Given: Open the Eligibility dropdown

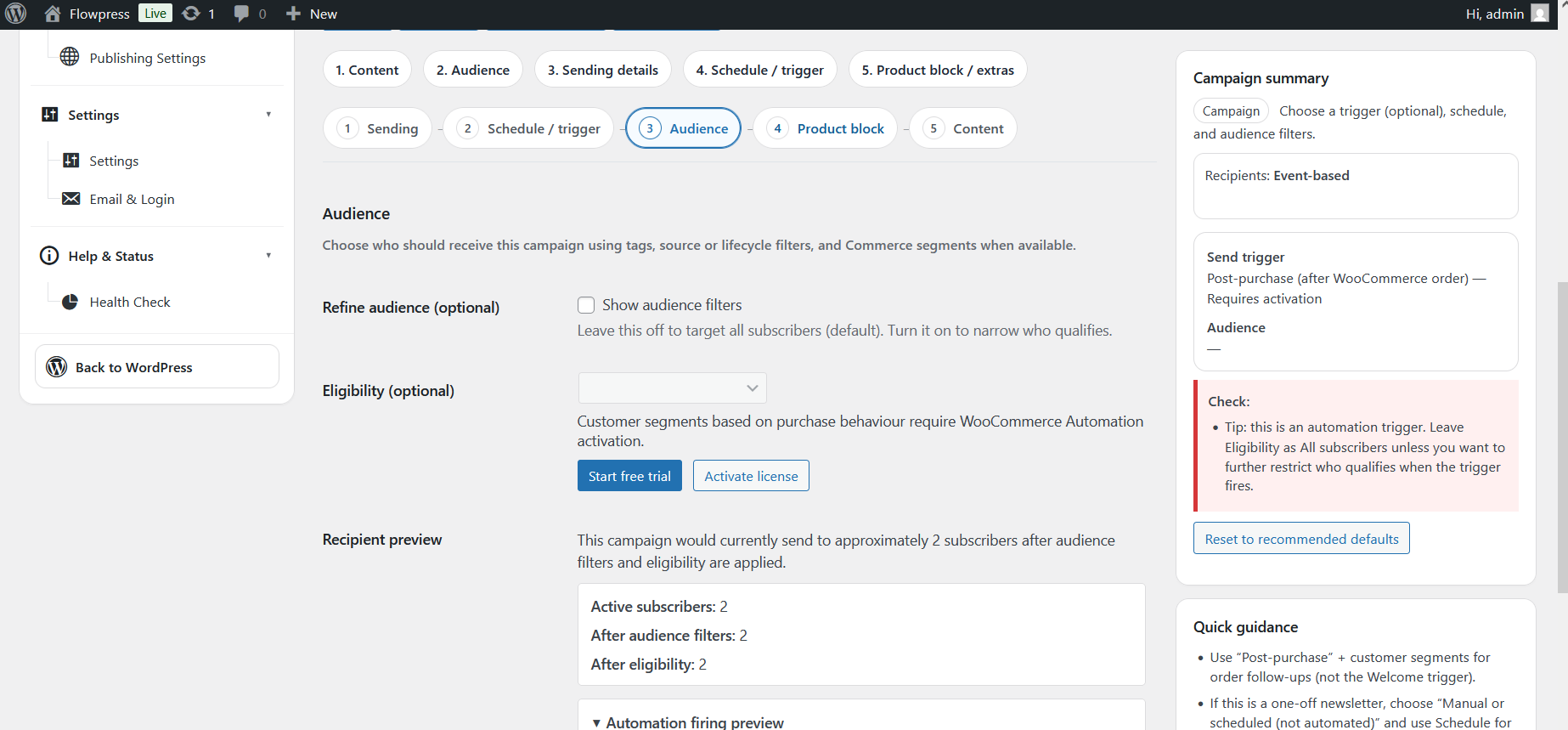Looking at the screenshot, I should point(672,388).
